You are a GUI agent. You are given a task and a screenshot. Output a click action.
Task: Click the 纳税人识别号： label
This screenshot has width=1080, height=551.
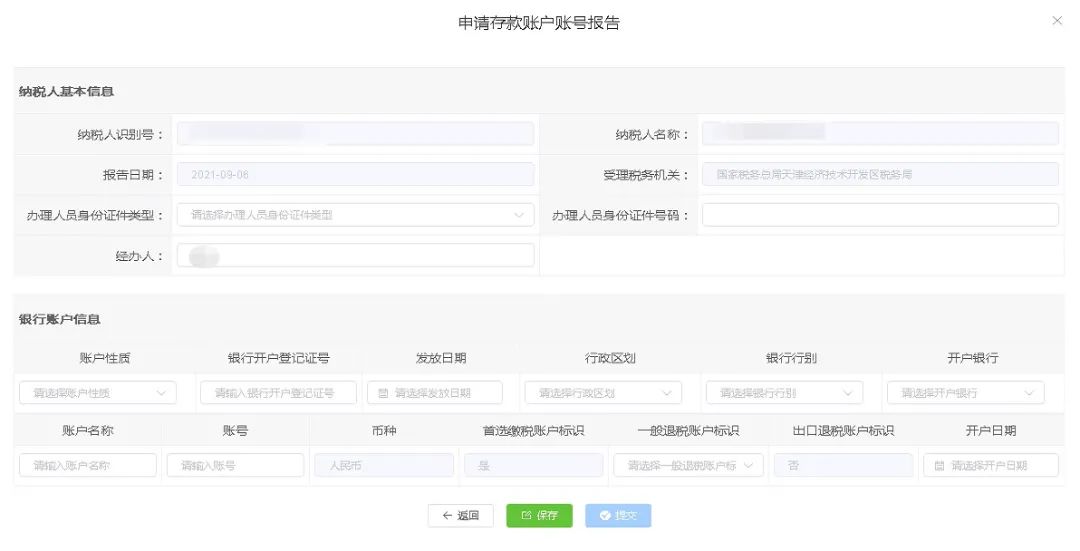click(121, 134)
